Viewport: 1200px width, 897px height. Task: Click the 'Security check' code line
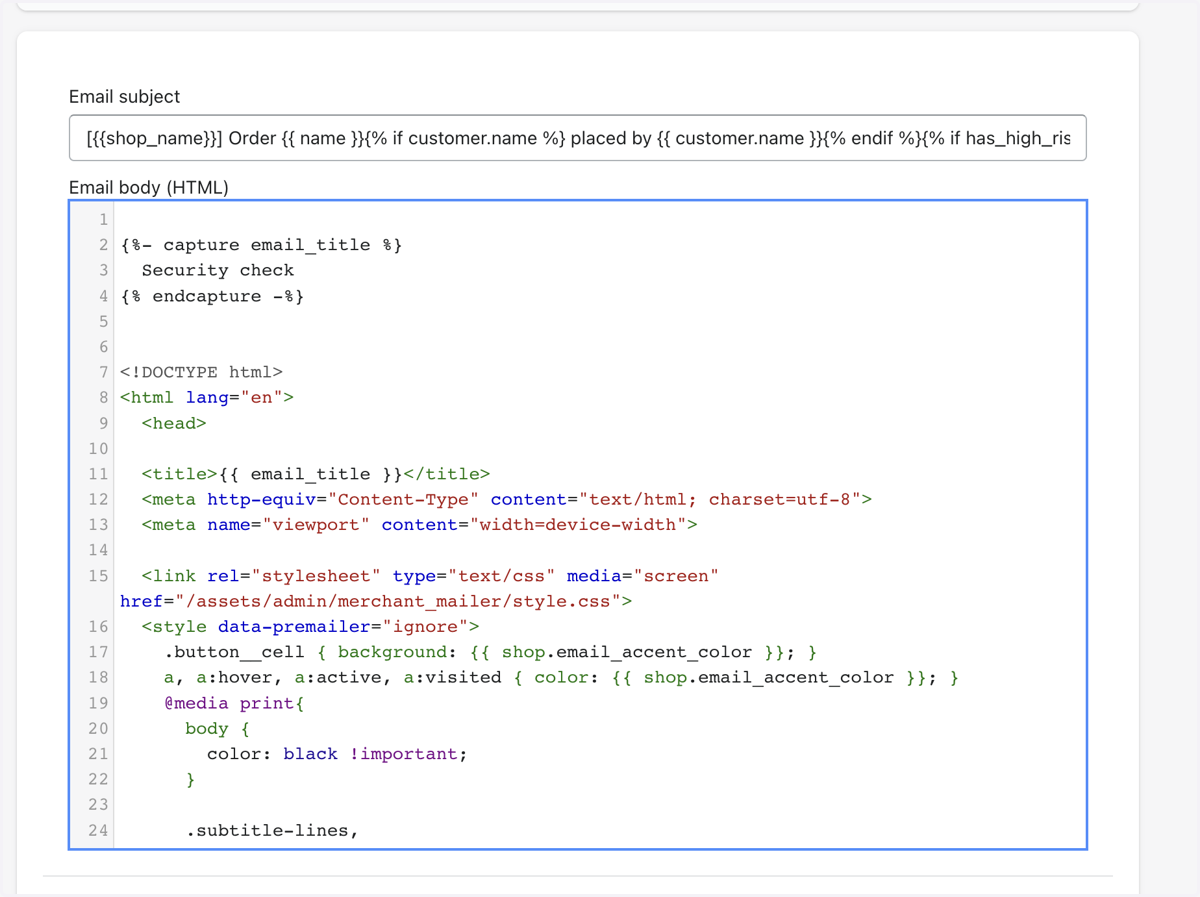218,270
